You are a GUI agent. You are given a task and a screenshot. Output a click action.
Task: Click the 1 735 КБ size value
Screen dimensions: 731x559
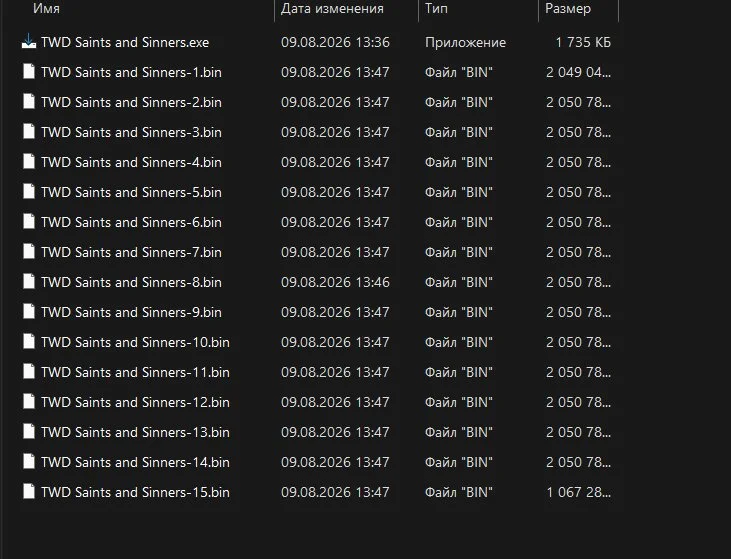(x=583, y=42)
